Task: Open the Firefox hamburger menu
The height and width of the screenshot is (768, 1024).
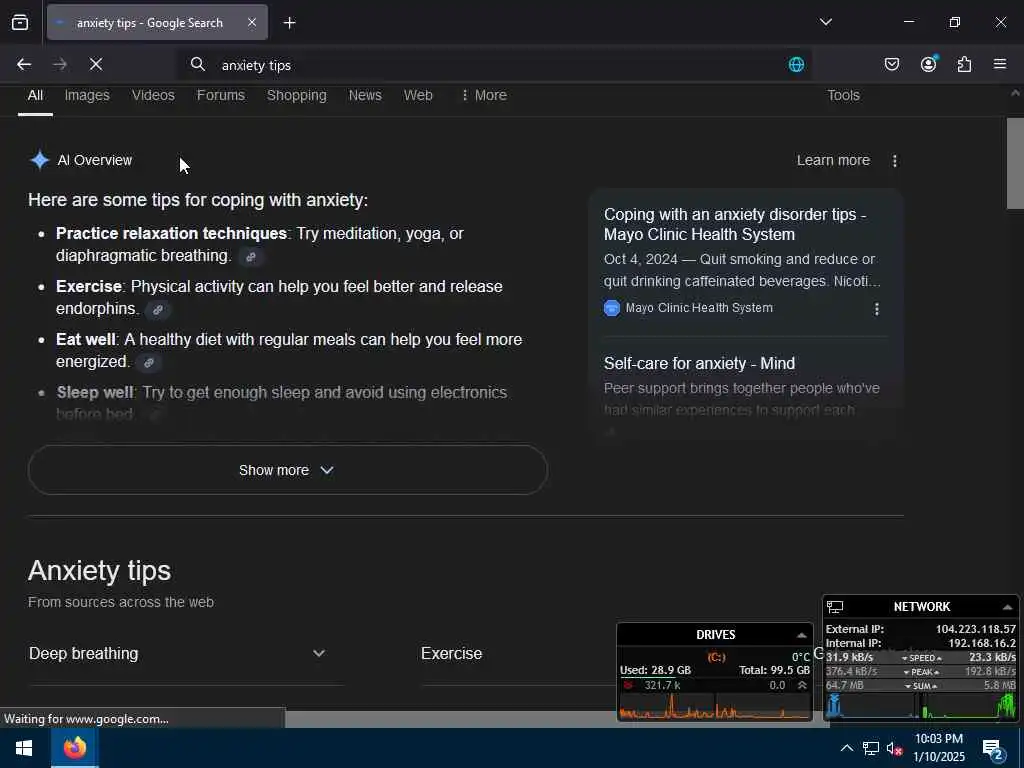Action: 1000,64
